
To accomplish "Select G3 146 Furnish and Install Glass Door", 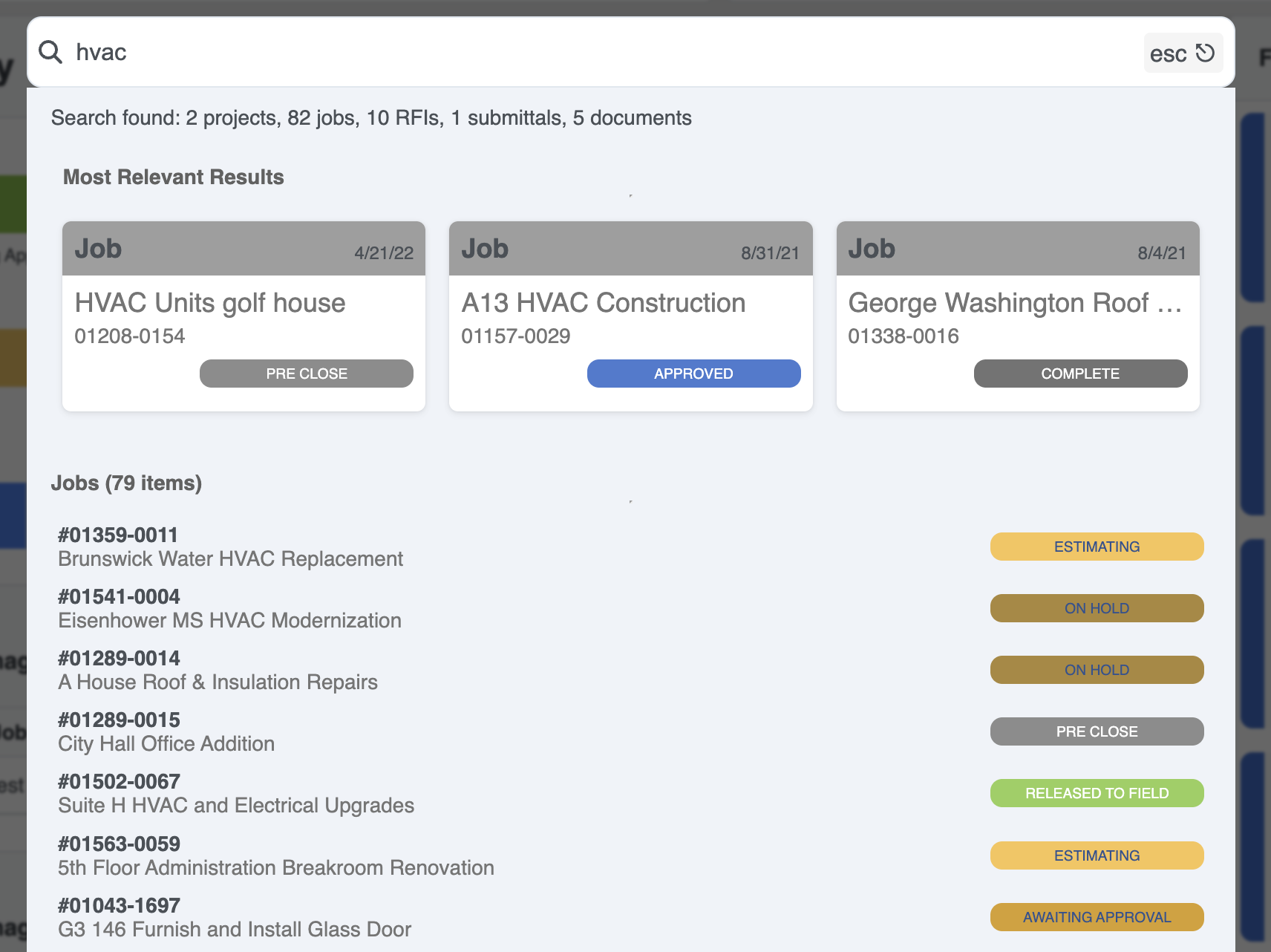I will (235, 929).
